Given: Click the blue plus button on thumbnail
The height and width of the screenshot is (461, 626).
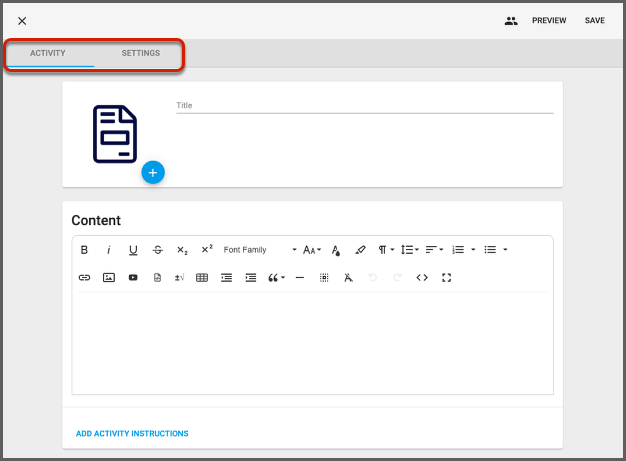Looking at the screenshot, I should 153,173.
